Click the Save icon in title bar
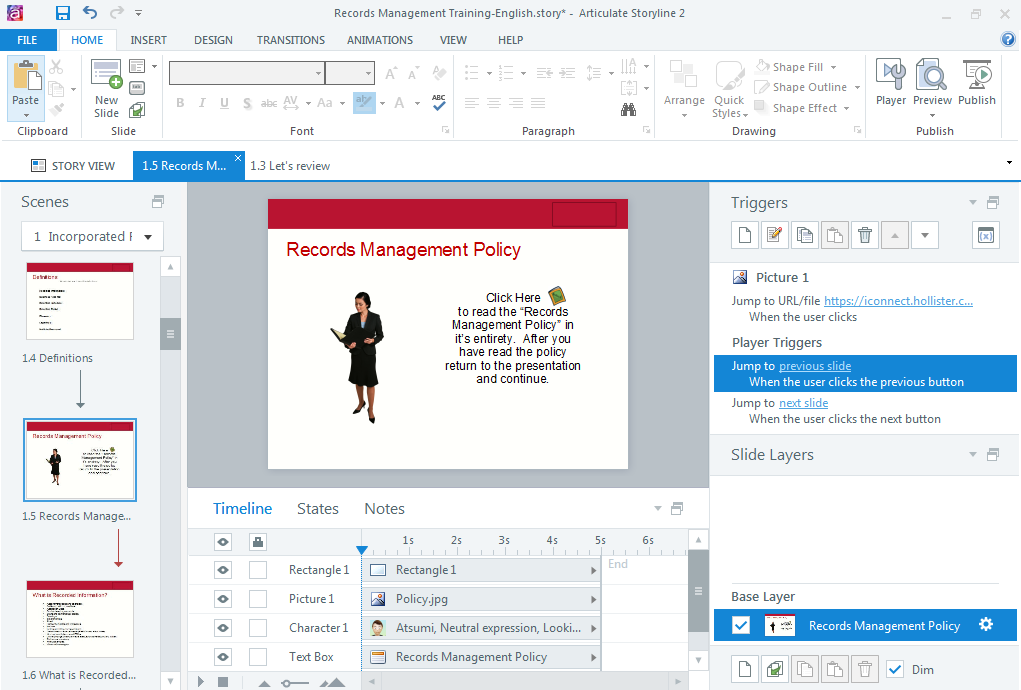The width and height of the screenshot is (1021, 690). [63, 13]
